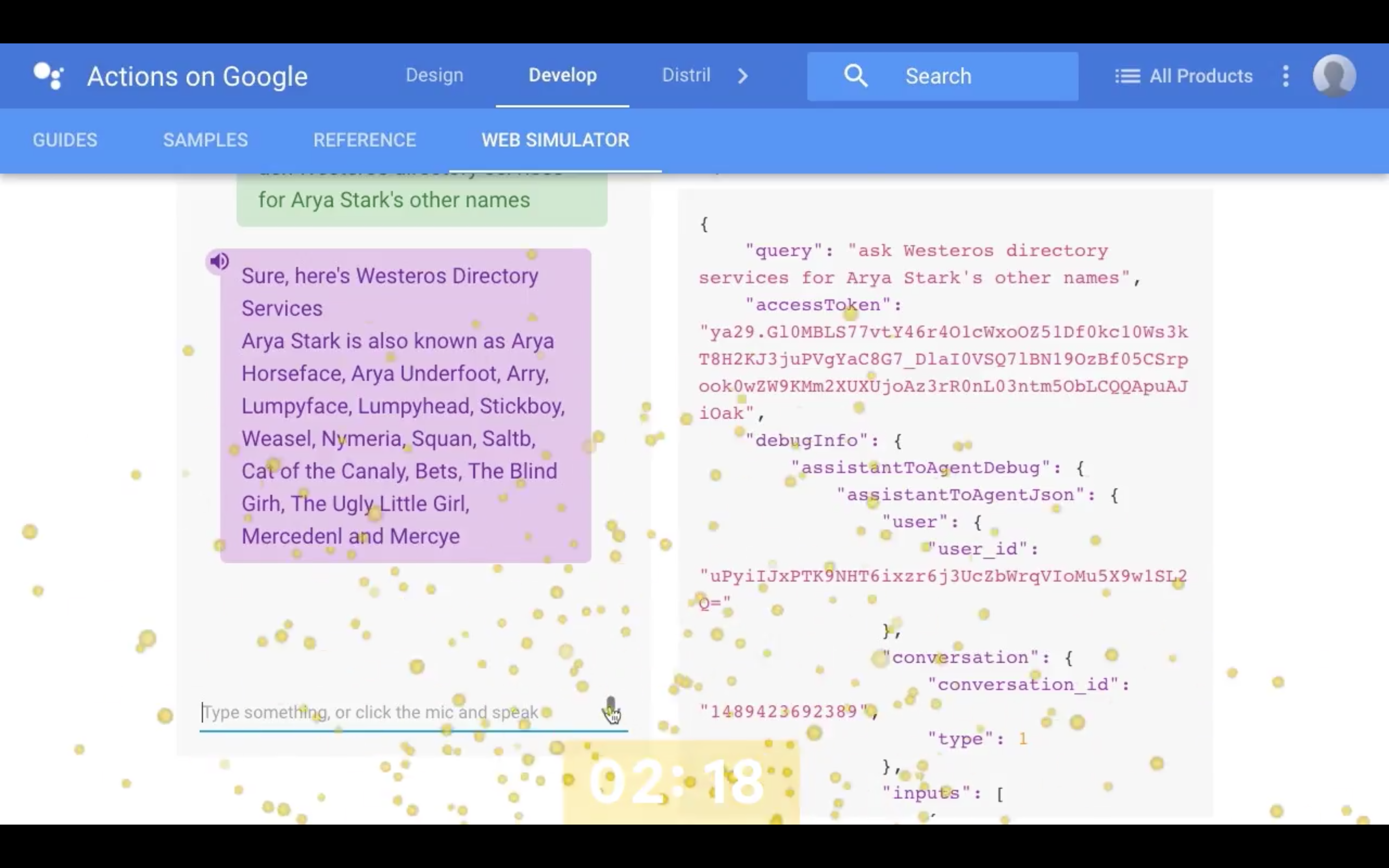Click the purple Westeros Directory Services response
The width and height of the screenshot is (1389, 868).
405,405
